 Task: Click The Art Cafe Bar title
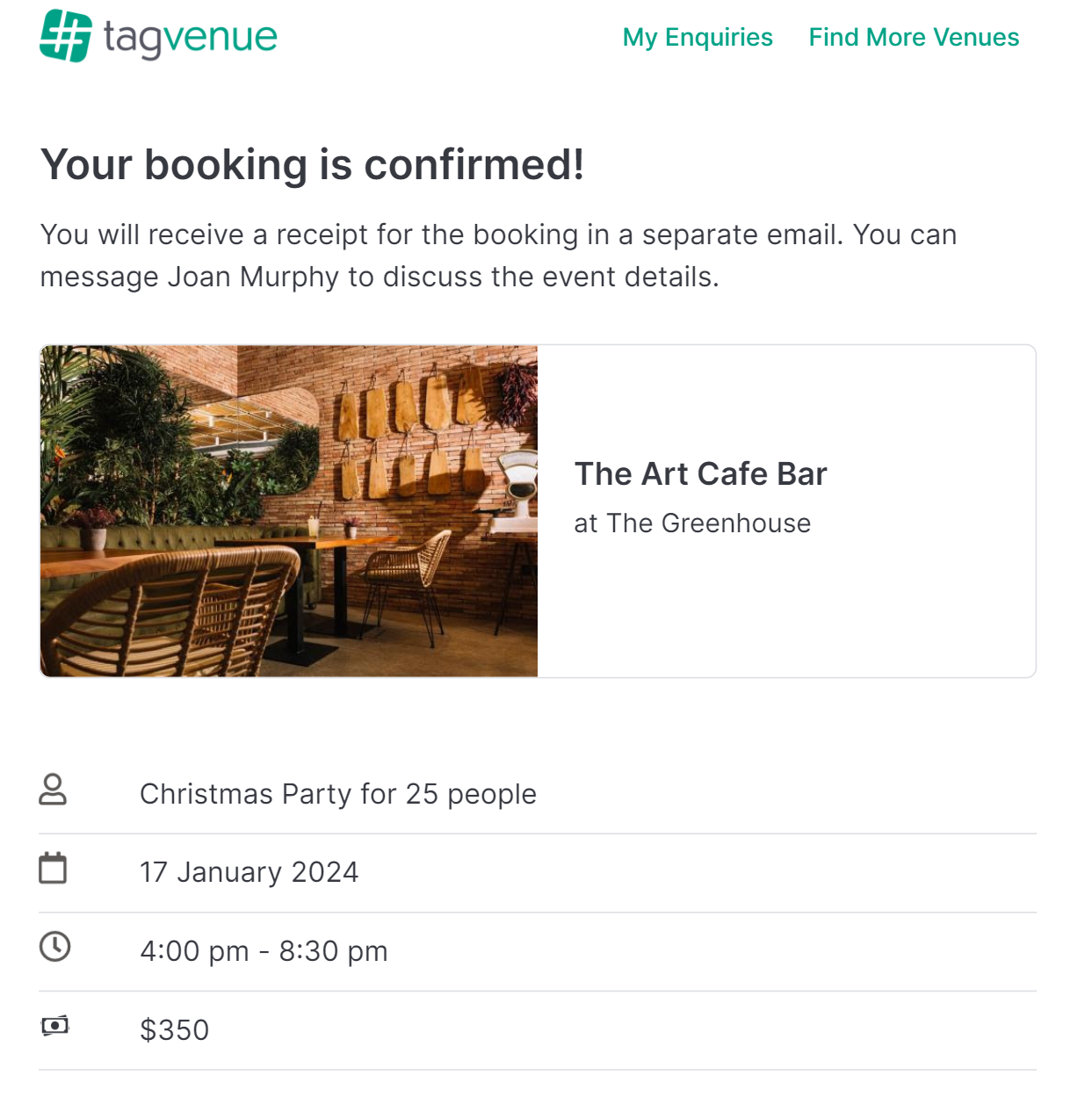click(x=701, y=473)
